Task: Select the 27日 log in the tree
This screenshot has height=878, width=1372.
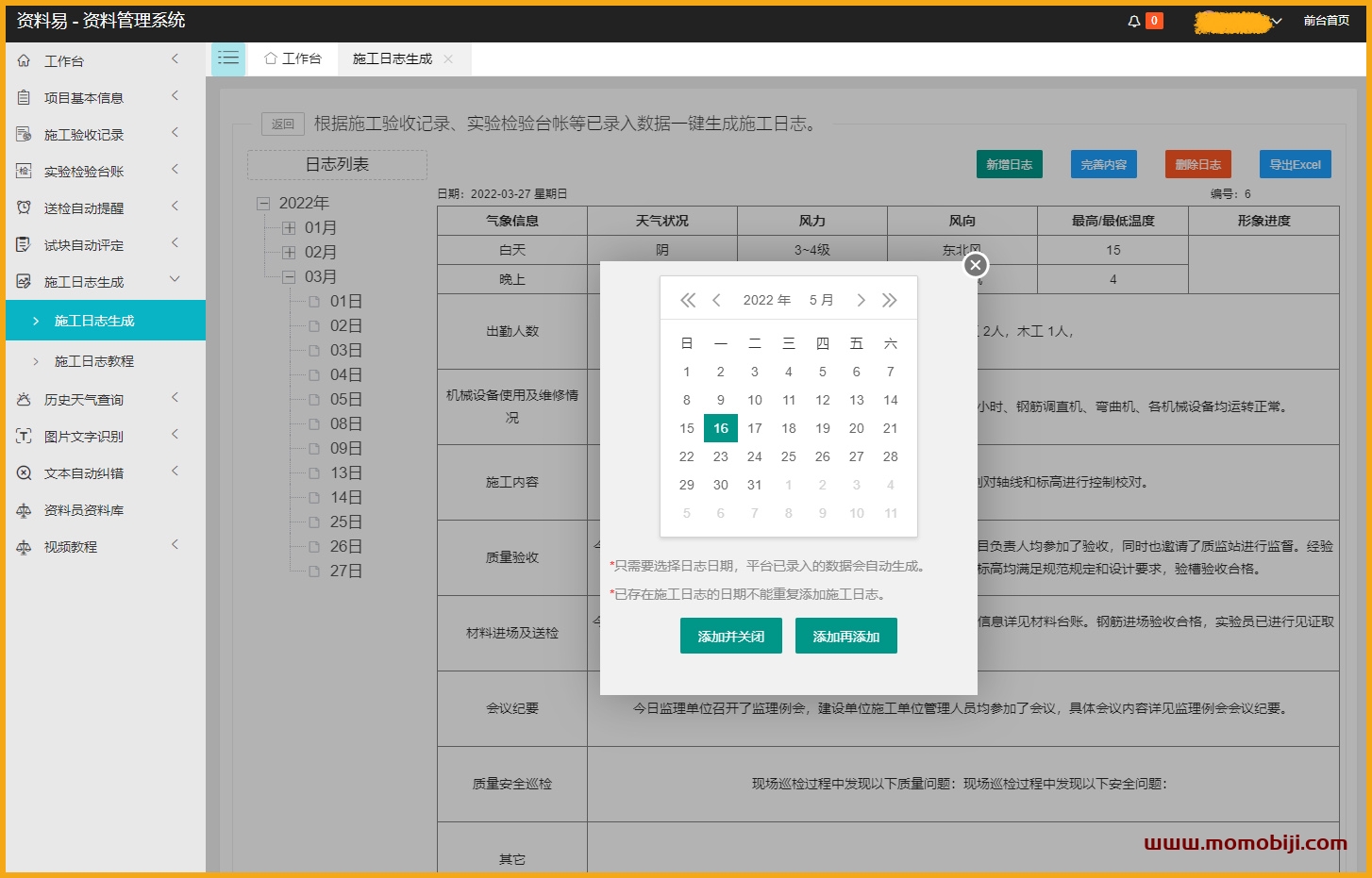Action: pyautogui.click(x=345, y=571)
